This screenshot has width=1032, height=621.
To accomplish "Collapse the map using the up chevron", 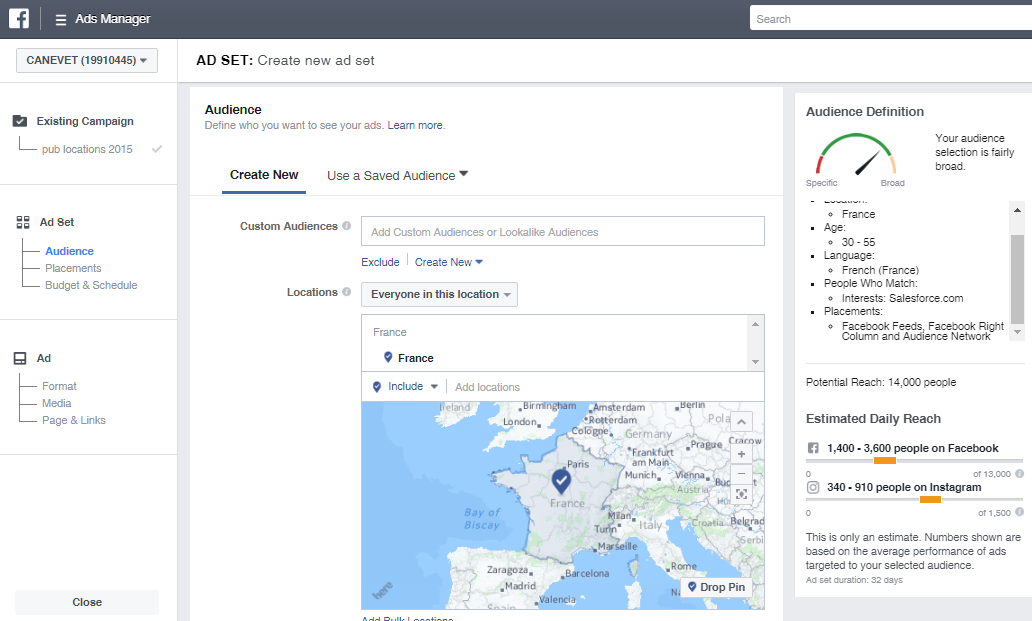I will [x=741, y=422].
